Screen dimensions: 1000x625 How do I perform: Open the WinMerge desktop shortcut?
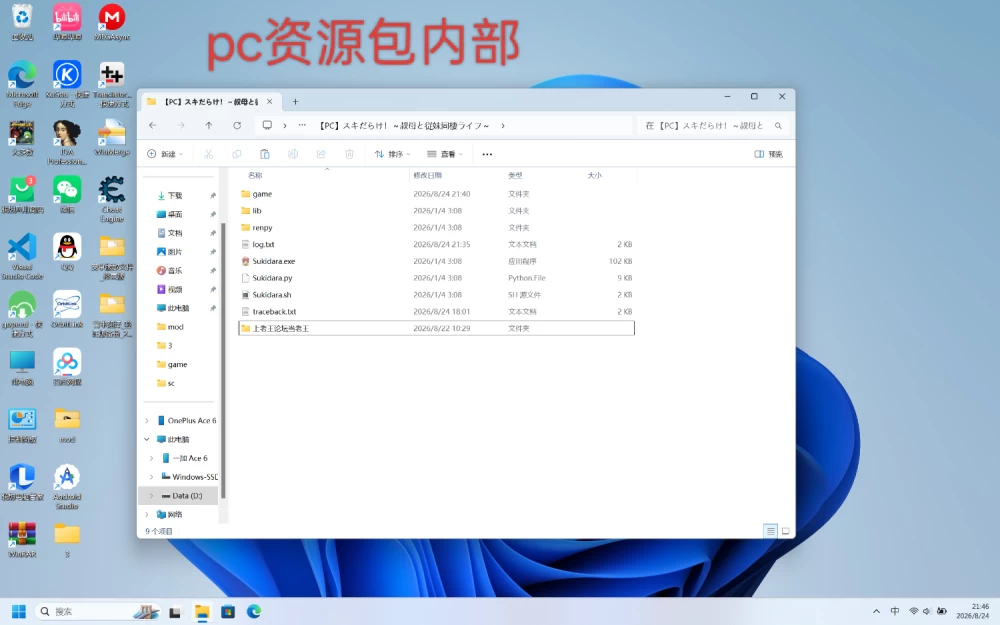(x=112, y=137)
